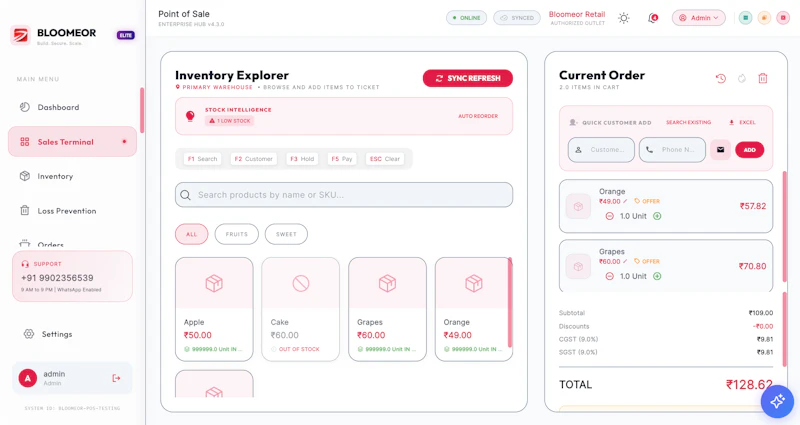Click the ₹128.62 total amount
The image size is (800, 425).
(749, 385)
